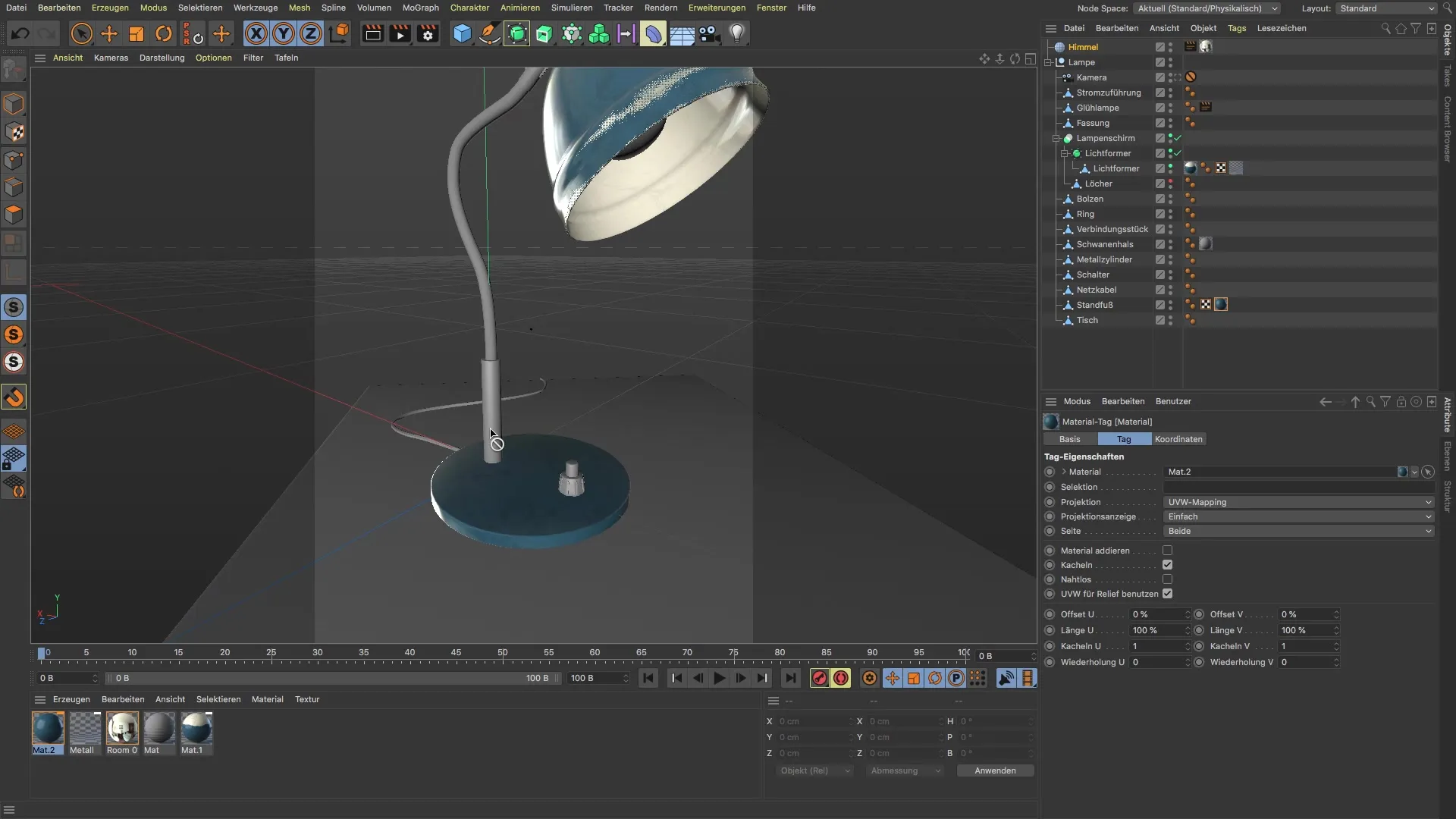Select the Schwanenhals object

click(x=1104, y=244)
